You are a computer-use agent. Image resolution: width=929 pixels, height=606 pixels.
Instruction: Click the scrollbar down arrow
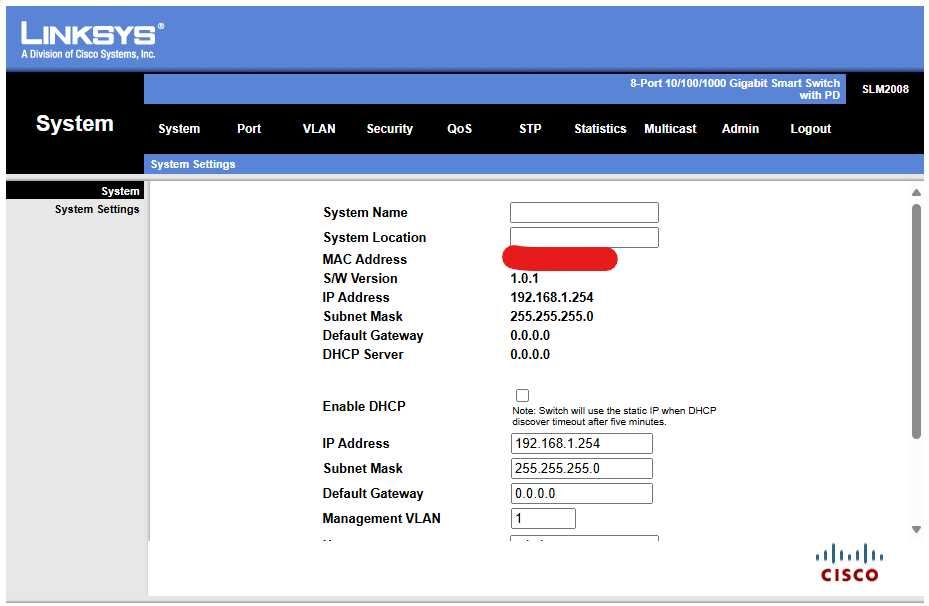click(x=916, y=530)
